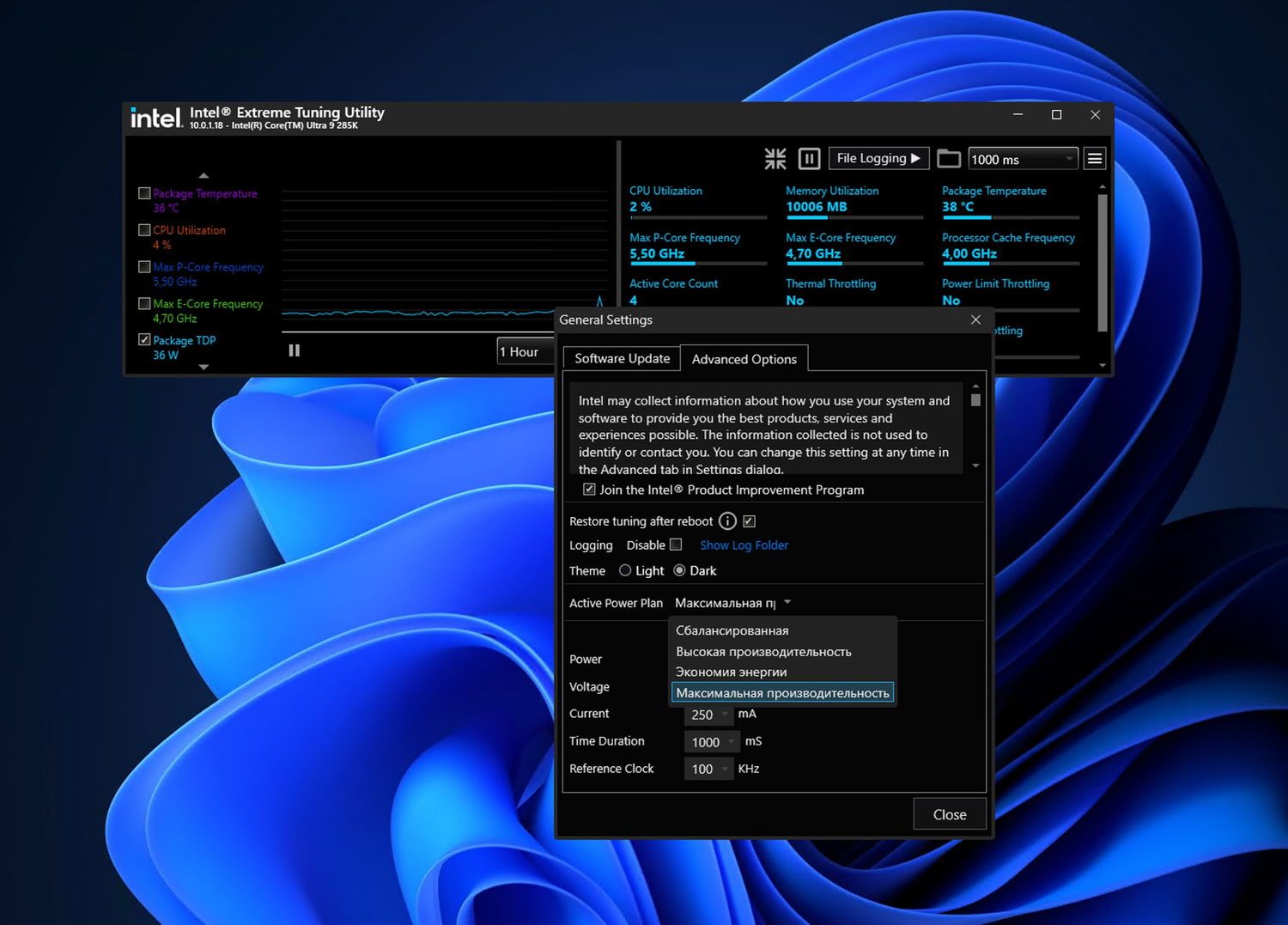1288x925 pixels.
Task: Enable the CPU Utilization graph checkbox
Action: pyautogui.click(x=144, y=230)
